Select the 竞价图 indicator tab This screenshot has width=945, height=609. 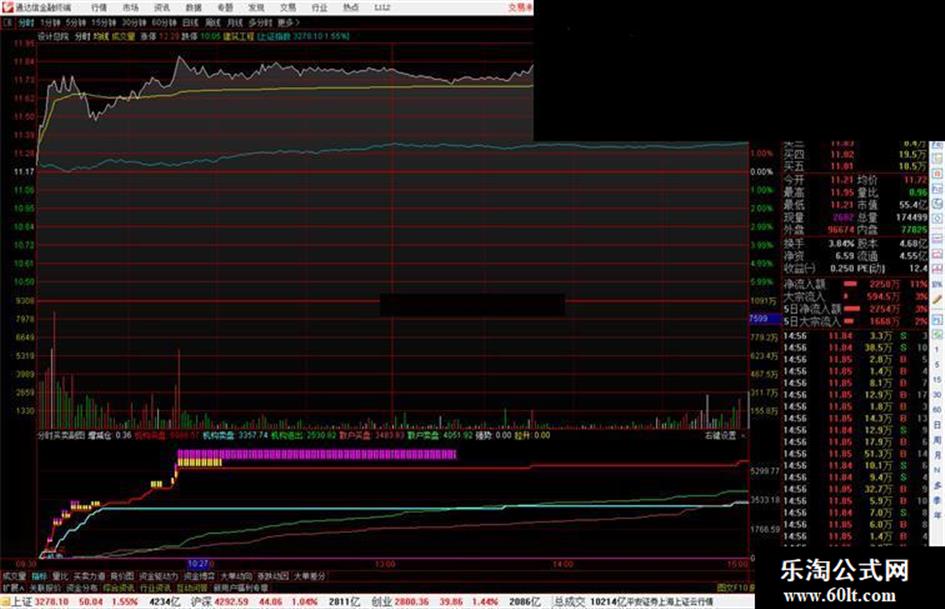tap(122, 576)
